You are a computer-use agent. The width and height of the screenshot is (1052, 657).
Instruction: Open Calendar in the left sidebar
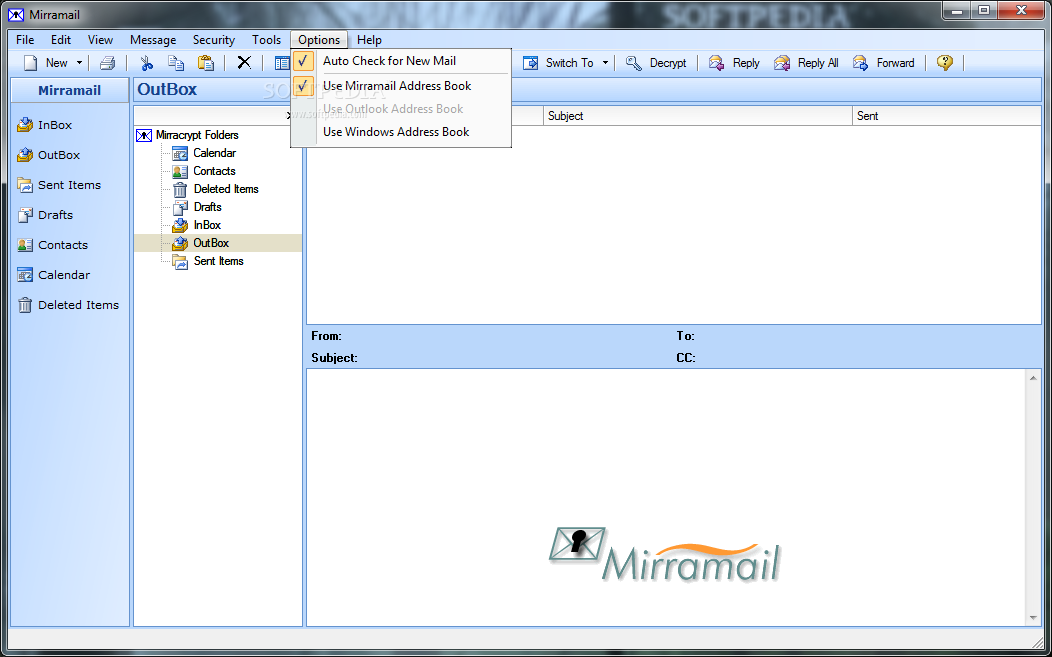point(53,275)
